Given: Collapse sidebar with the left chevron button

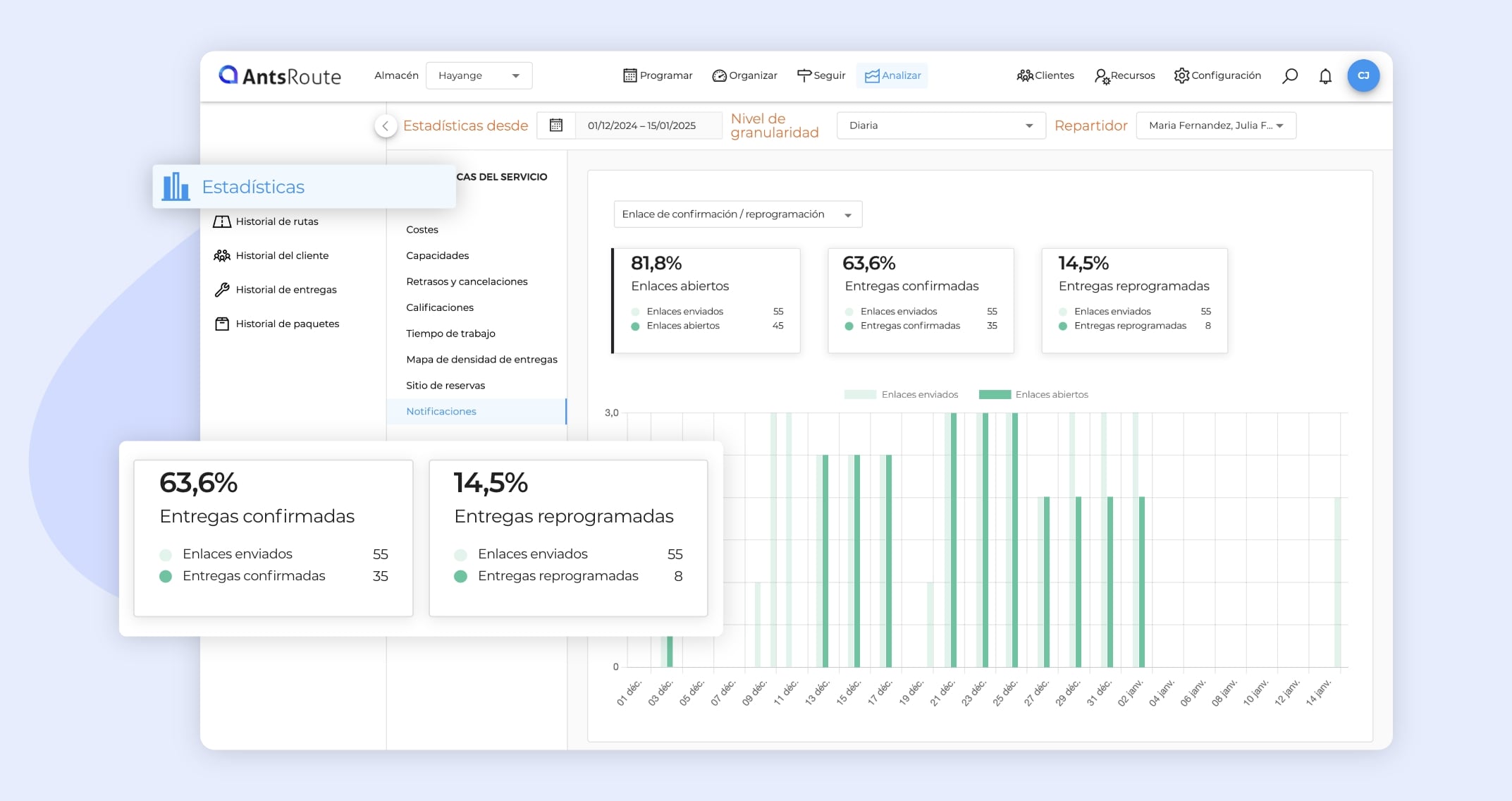Looking at the screenshot, I should tap(385, 126).
